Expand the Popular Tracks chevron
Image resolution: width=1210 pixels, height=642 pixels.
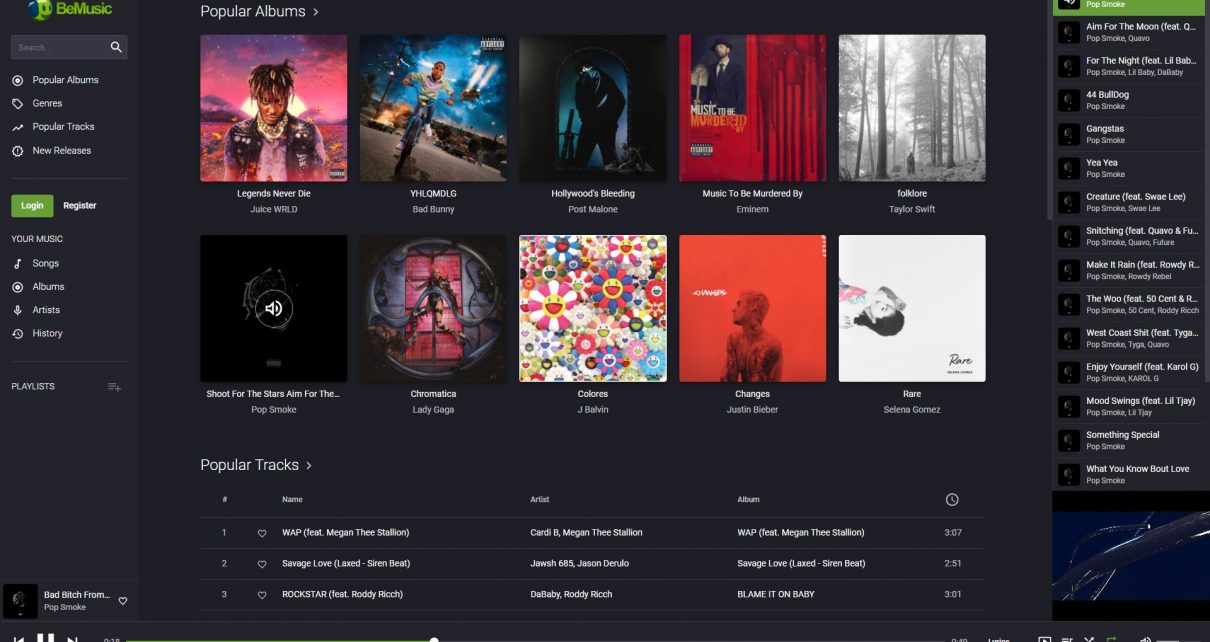click(309, 465)
